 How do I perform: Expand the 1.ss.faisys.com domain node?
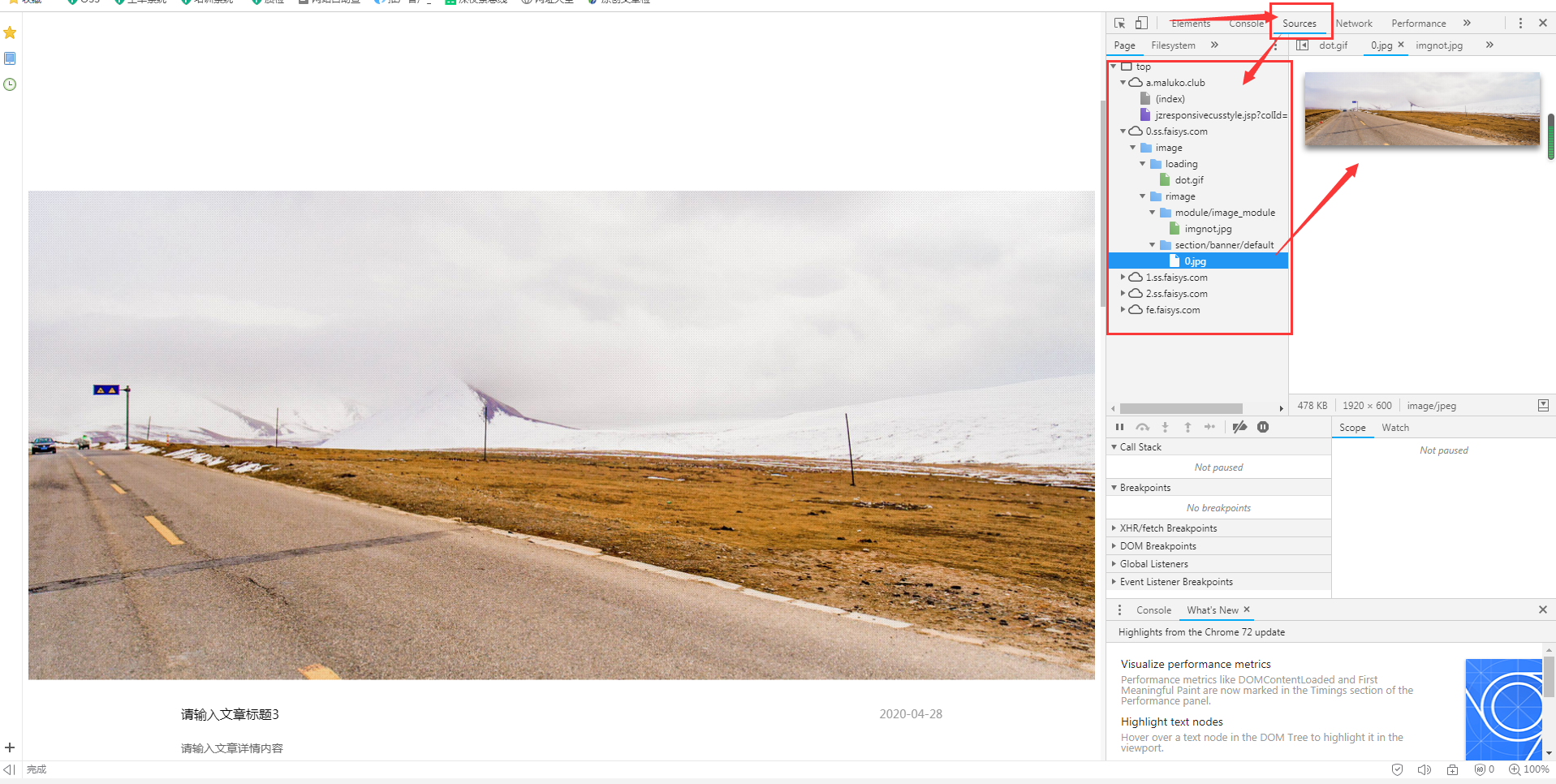[1123, 278]
